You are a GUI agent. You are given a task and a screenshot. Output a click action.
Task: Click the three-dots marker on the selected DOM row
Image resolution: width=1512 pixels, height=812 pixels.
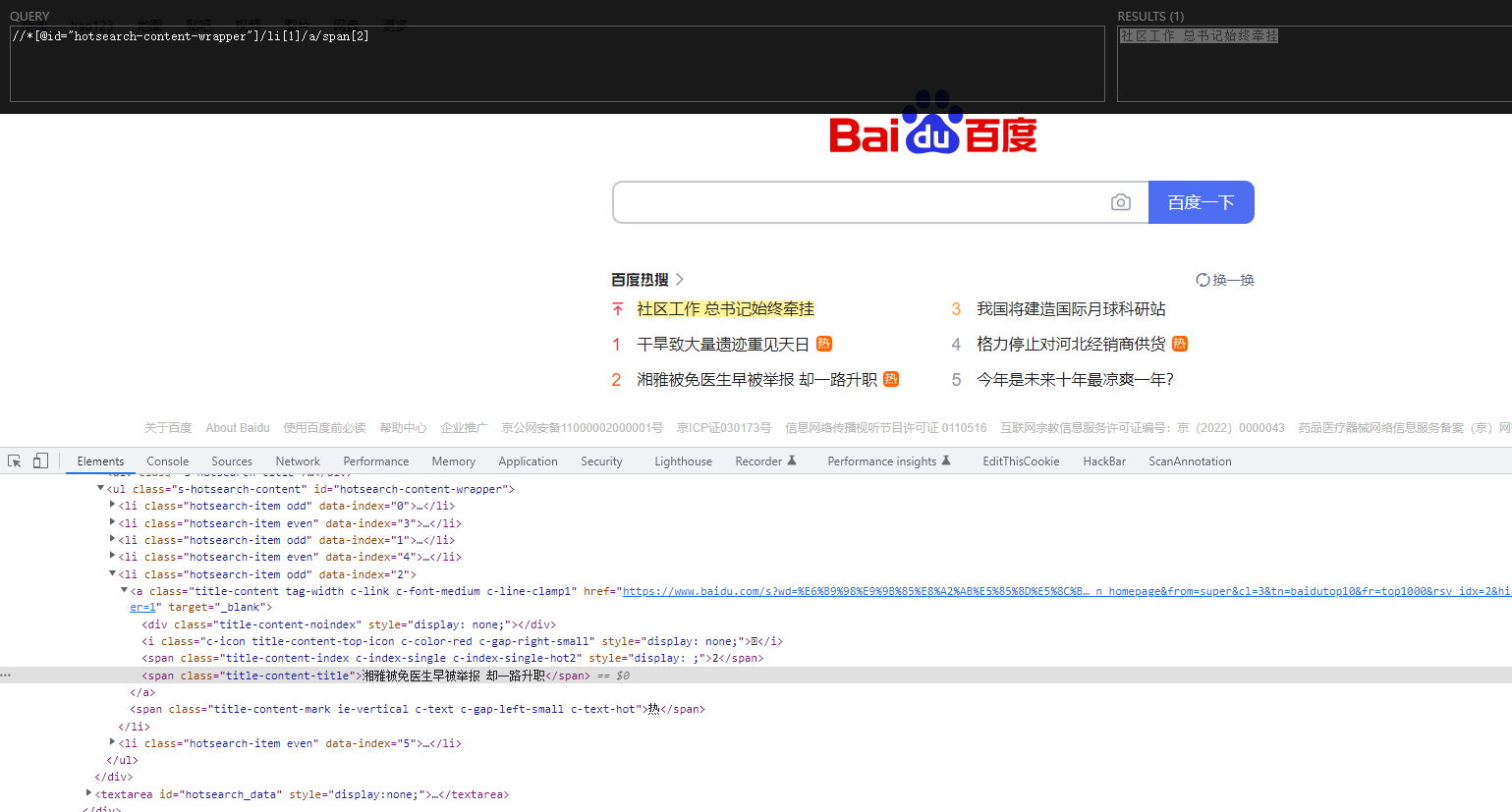click(x=6, y=676)
